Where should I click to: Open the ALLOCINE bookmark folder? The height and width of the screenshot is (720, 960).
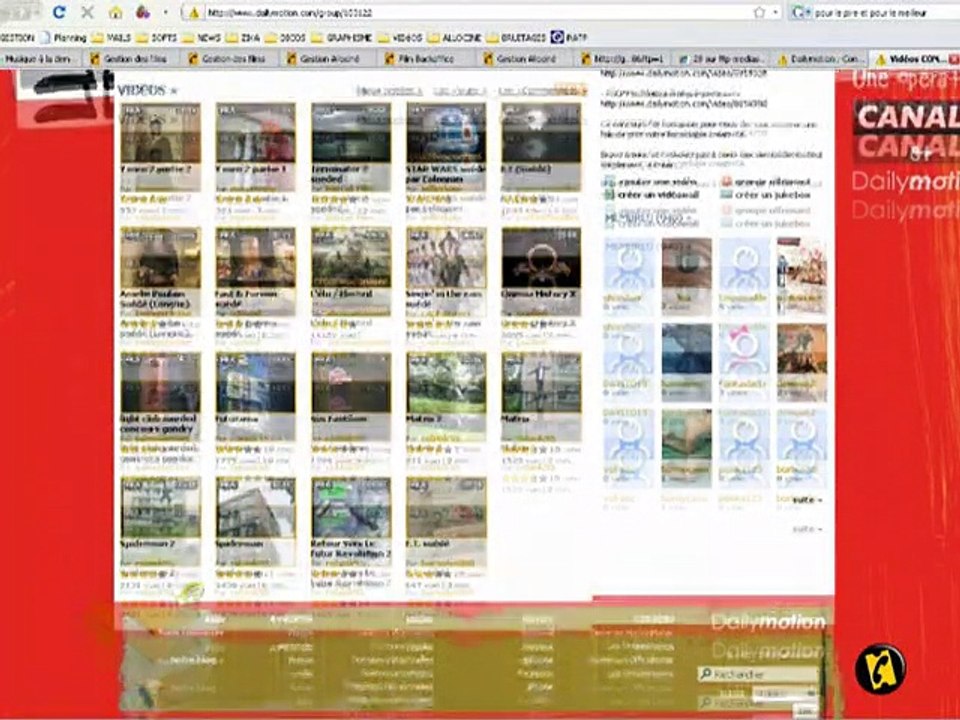pos(454,38)
